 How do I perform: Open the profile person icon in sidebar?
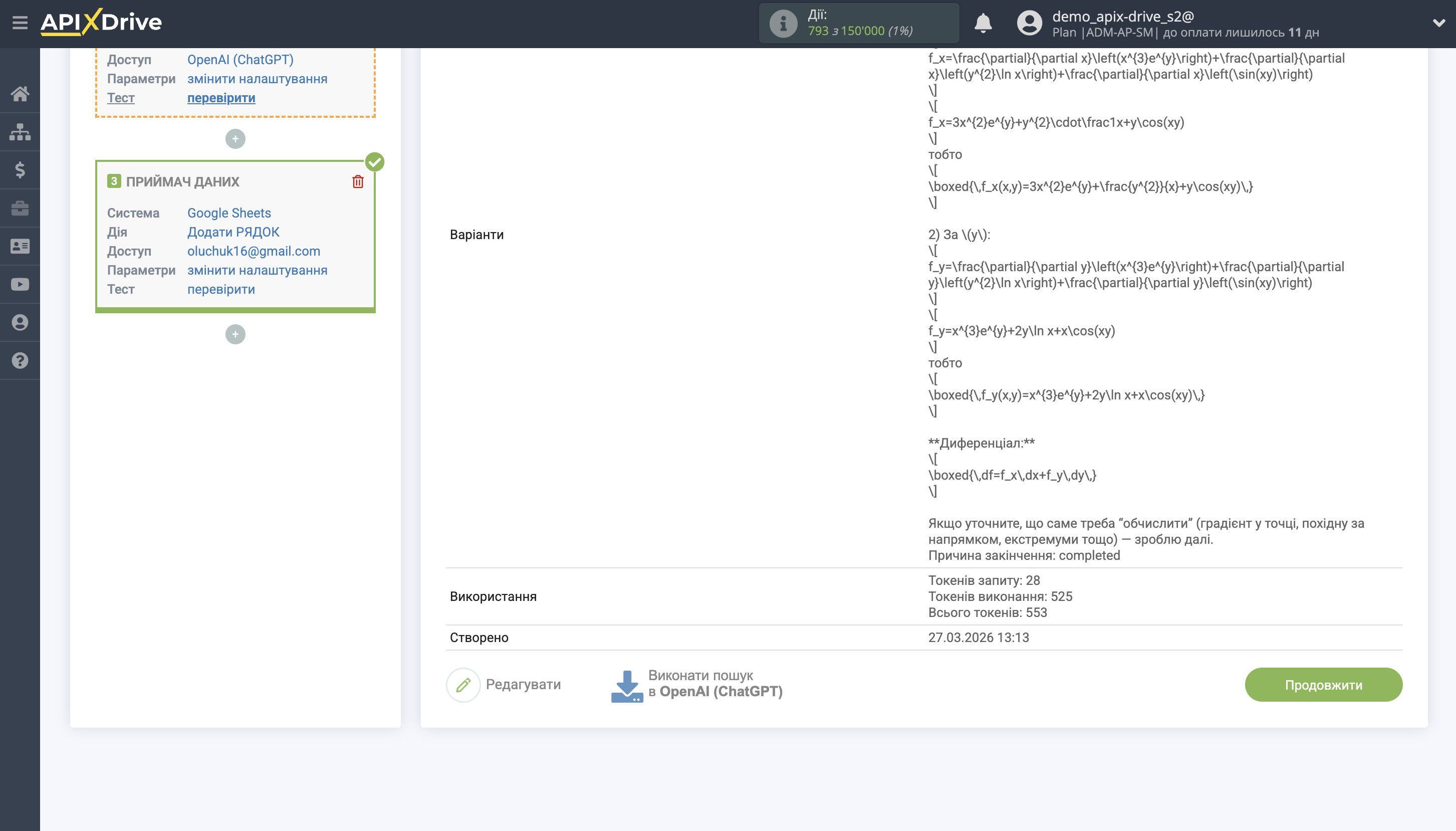click(x=21, y=322)
